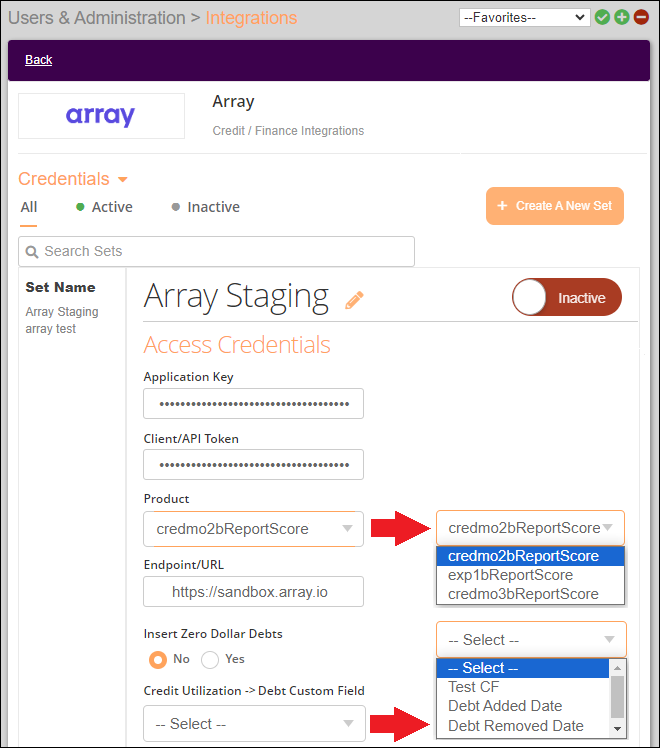
Task: Choose Test CF in custom field list
Action: pyautogui.click(x=523, y=687)
